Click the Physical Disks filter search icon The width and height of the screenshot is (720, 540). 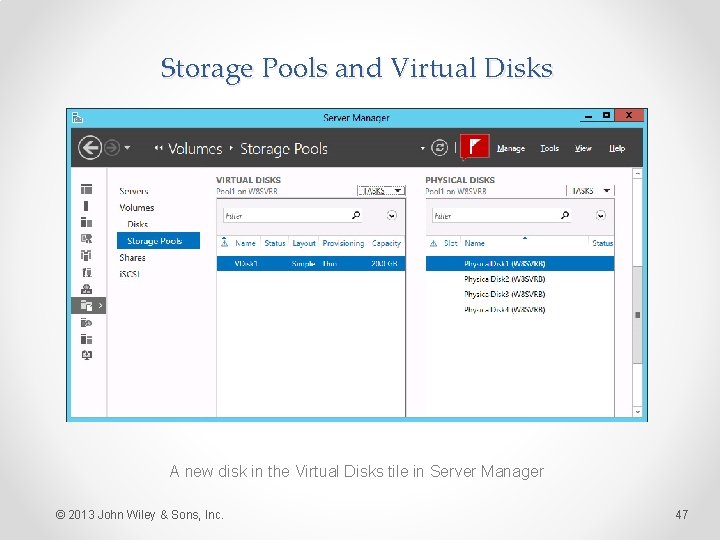pos(565,215)
